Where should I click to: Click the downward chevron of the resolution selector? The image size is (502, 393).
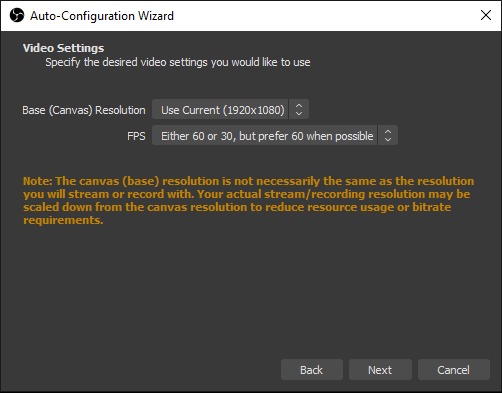tap(299, 113)
